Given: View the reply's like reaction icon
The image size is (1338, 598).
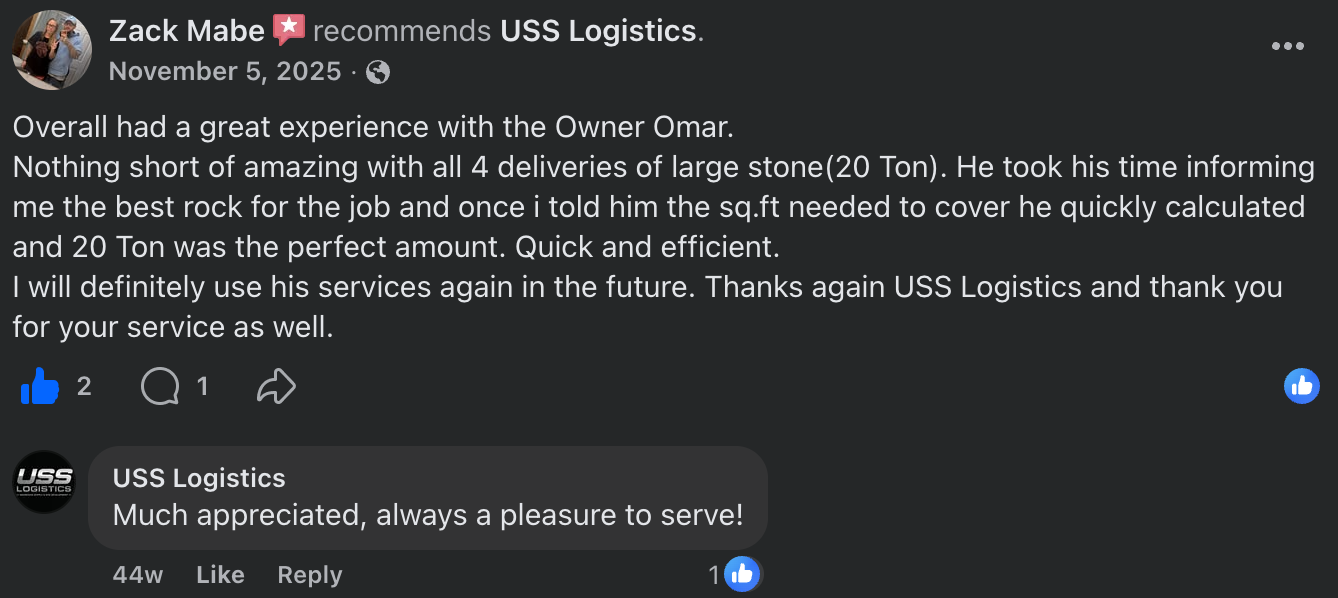Looking at the screenshot, I should 741,574.
